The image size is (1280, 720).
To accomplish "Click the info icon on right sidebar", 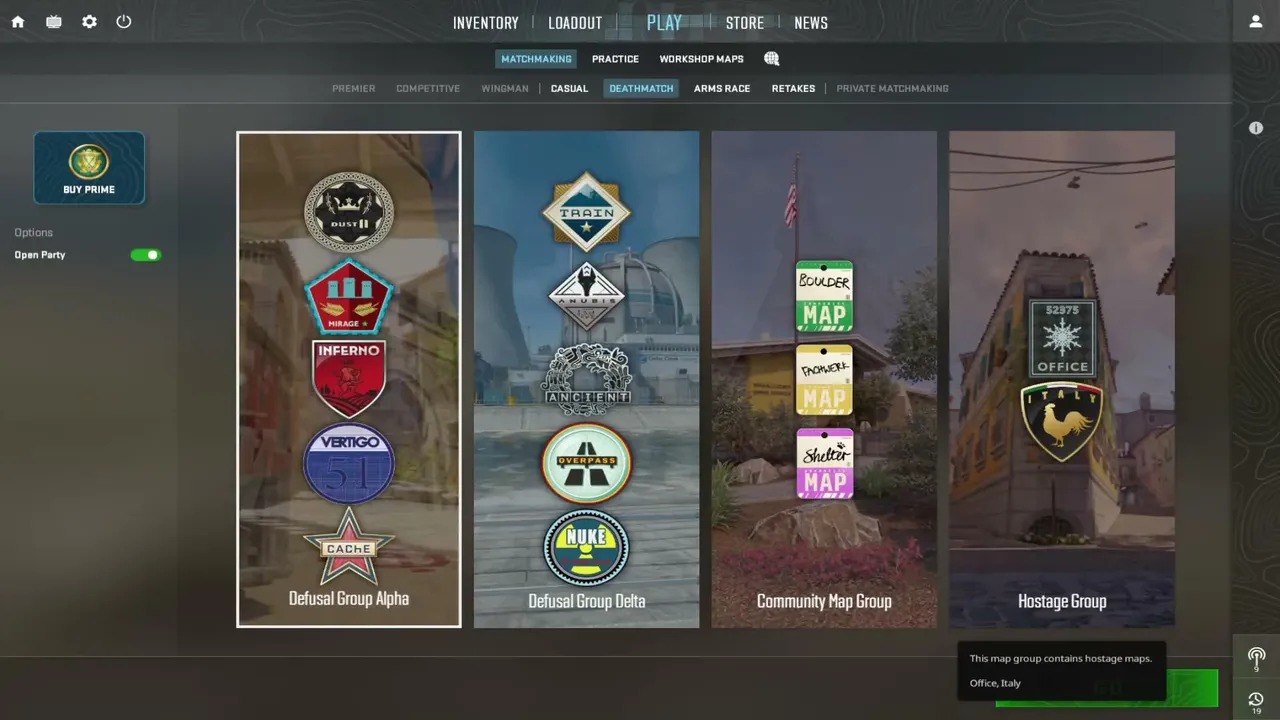I will [x=1256, y=128].
